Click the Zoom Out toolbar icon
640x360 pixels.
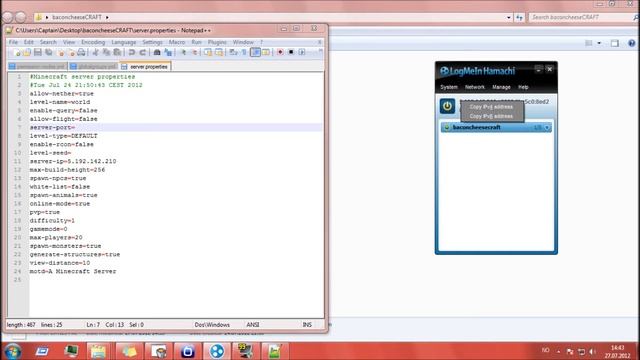(194, 52)
